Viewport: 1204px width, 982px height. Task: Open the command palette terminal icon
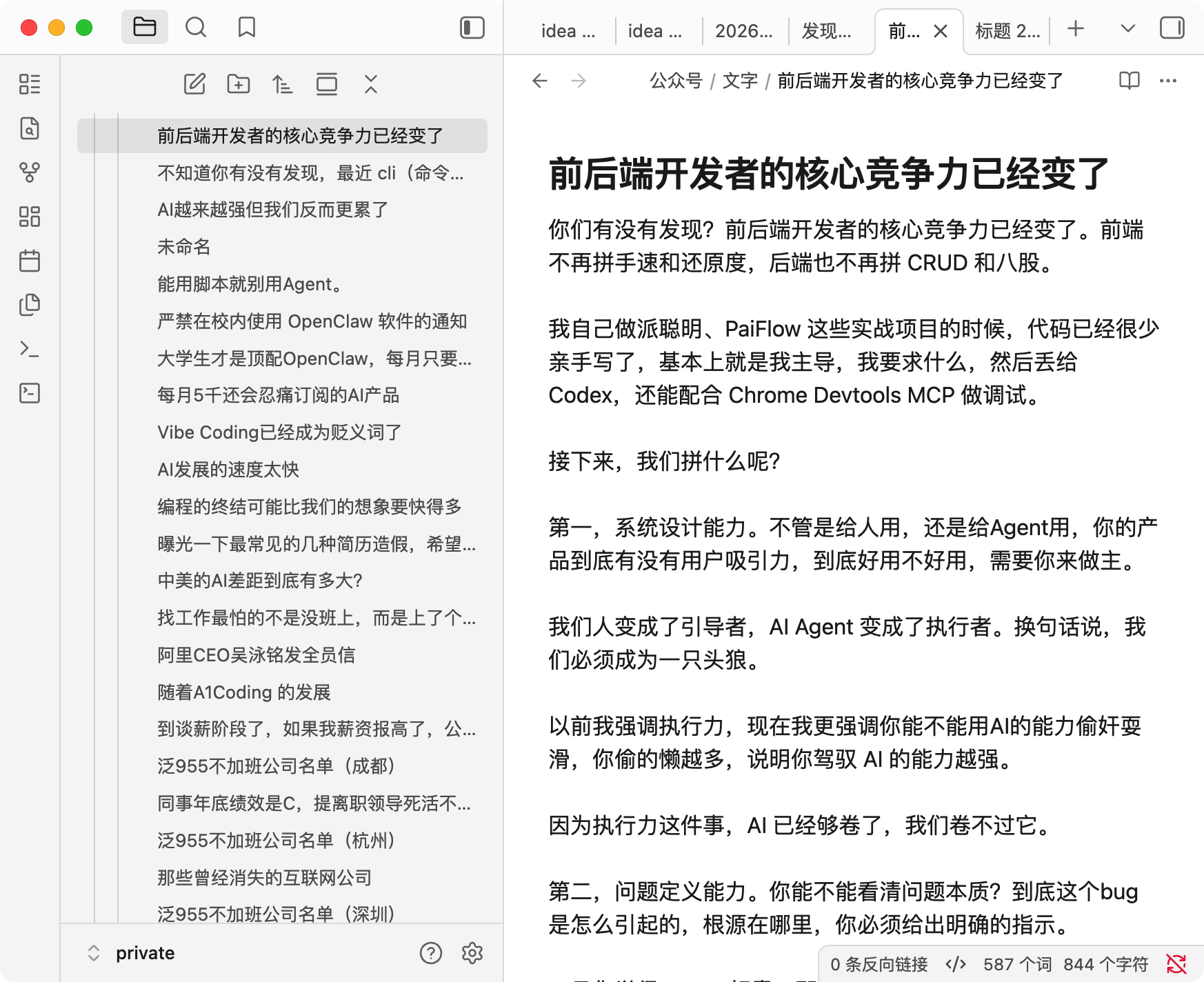30,349
